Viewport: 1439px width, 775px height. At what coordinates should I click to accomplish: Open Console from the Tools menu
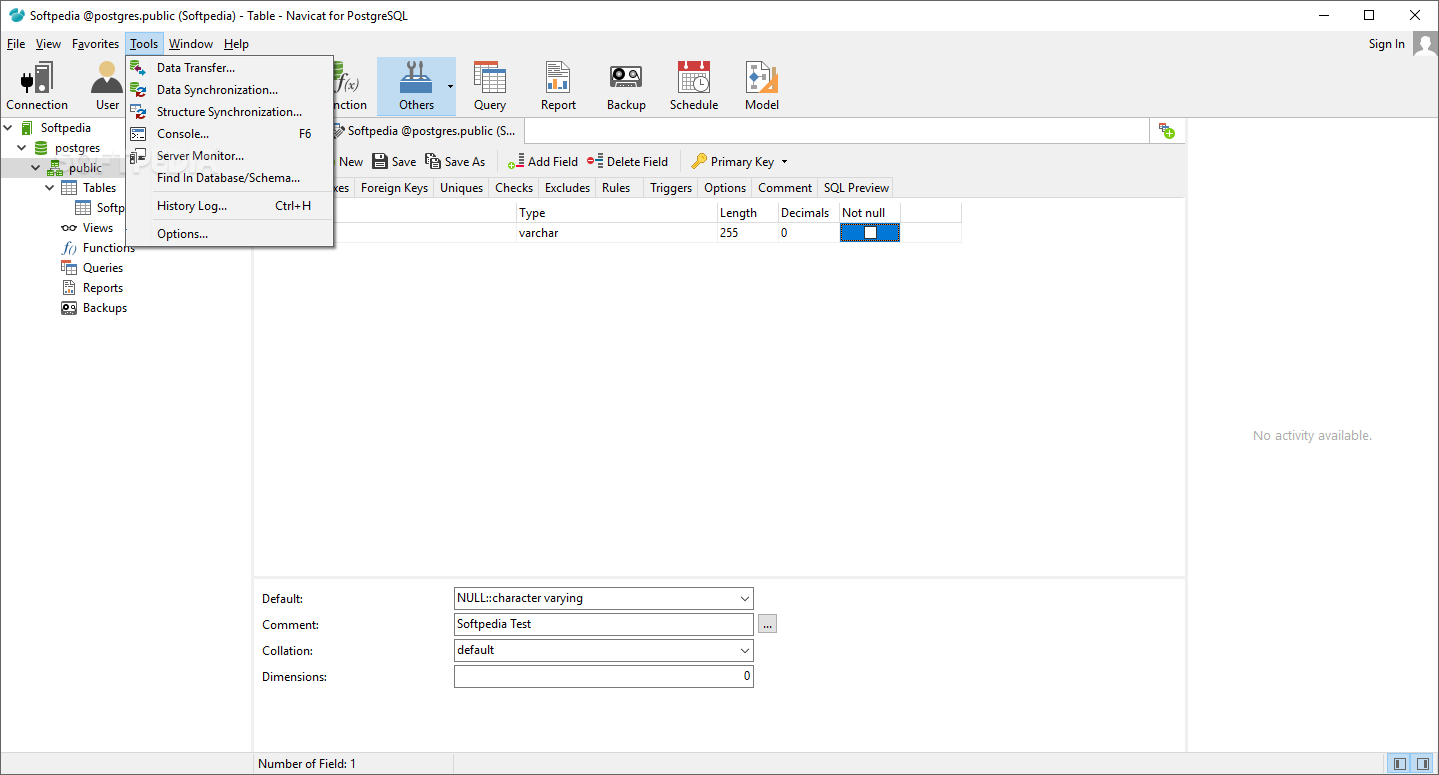click(x=229, y=134)
